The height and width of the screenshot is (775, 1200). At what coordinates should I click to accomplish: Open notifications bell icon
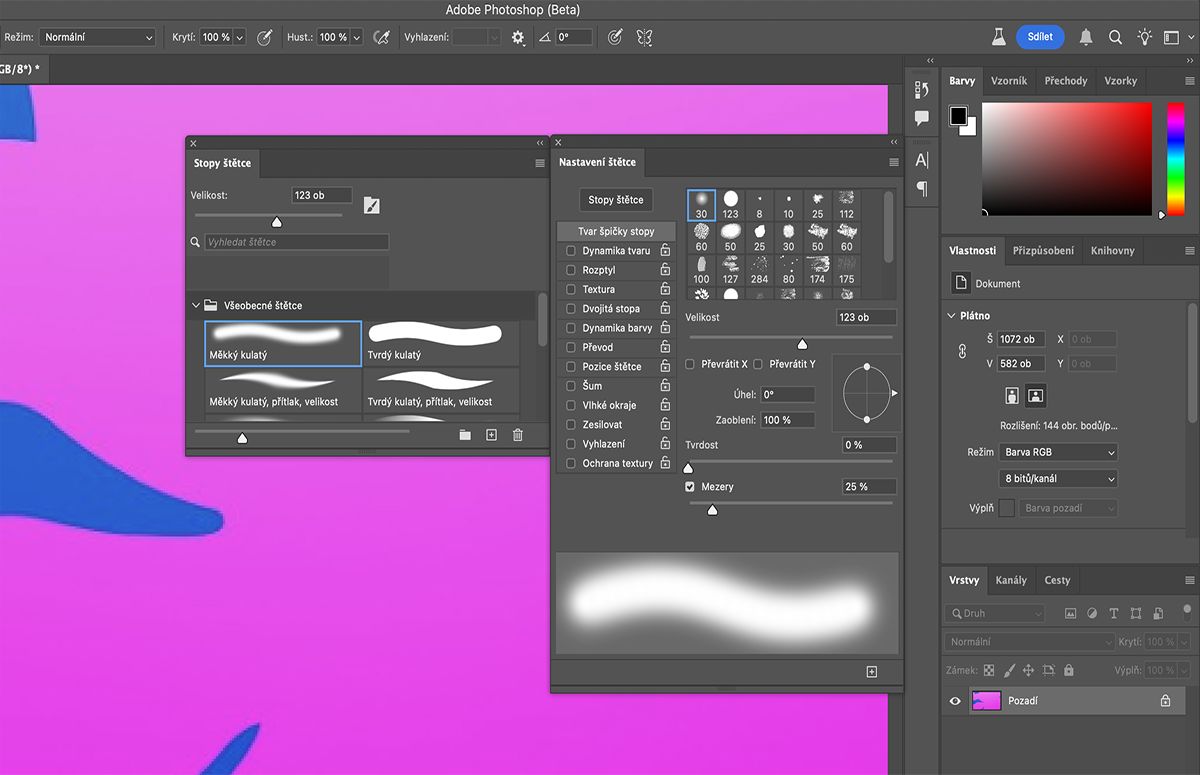point(1086,37)
